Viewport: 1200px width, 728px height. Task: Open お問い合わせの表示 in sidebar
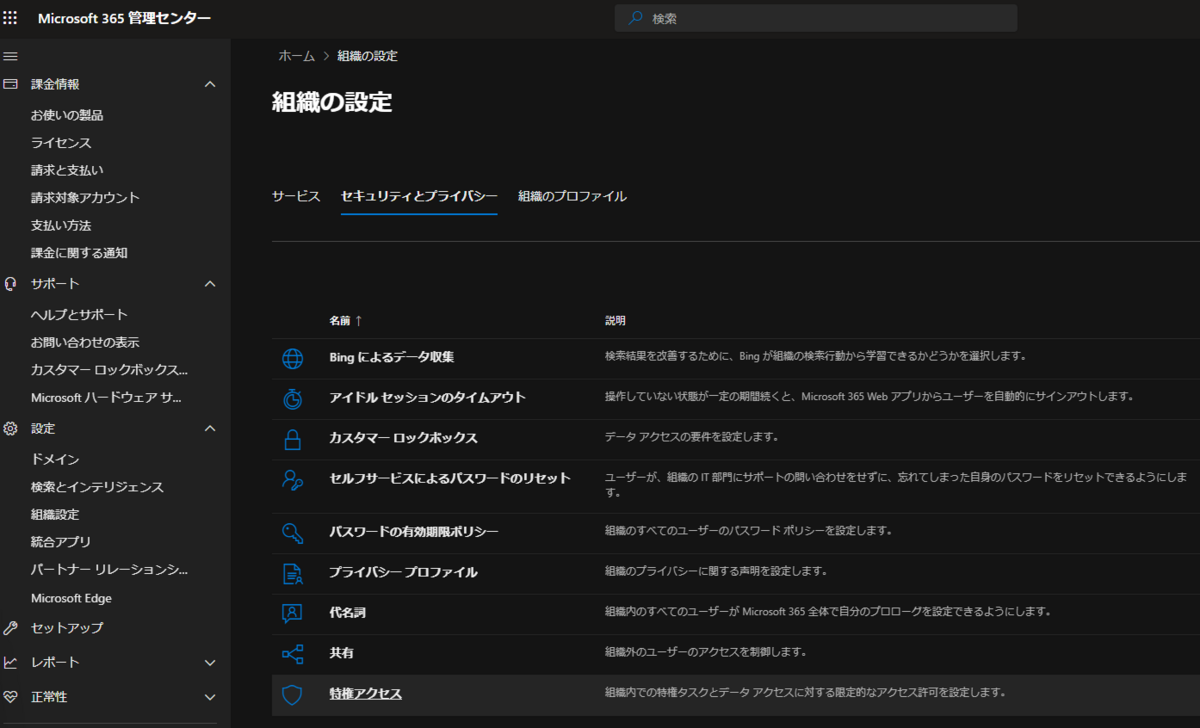pos(85,342)
